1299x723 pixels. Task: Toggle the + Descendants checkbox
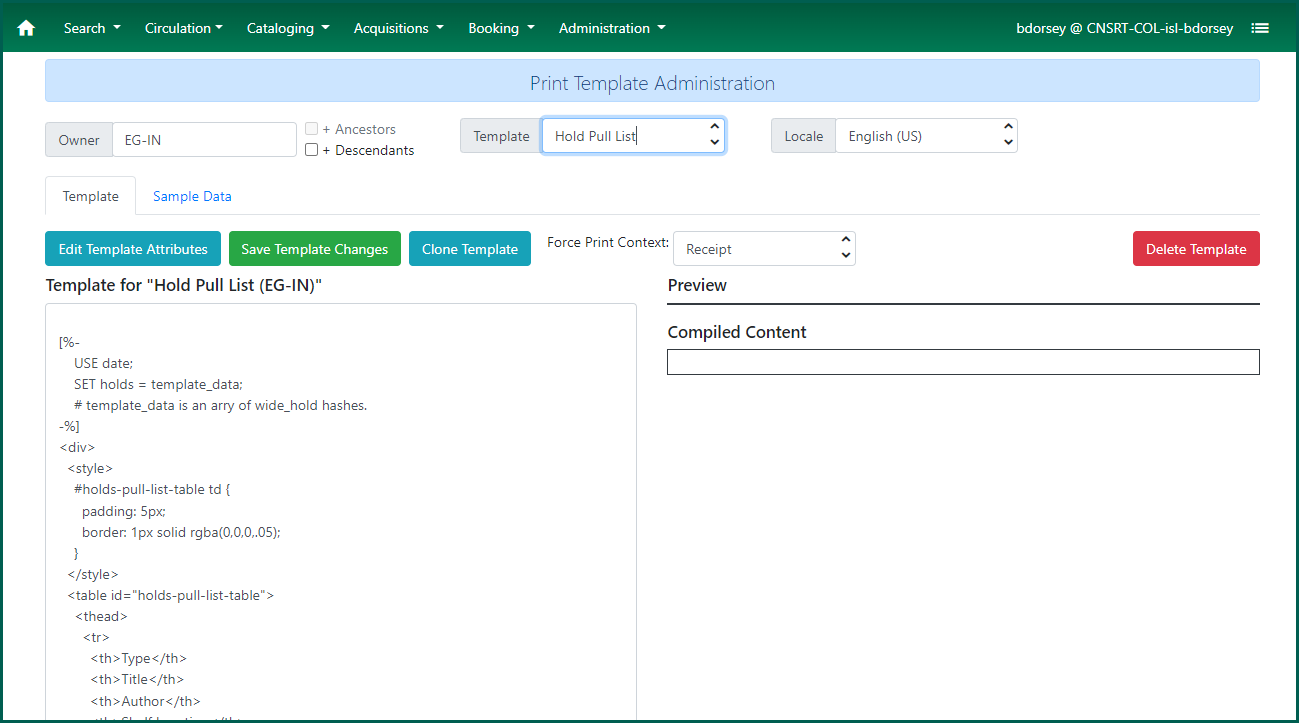(x=312, y=150)
